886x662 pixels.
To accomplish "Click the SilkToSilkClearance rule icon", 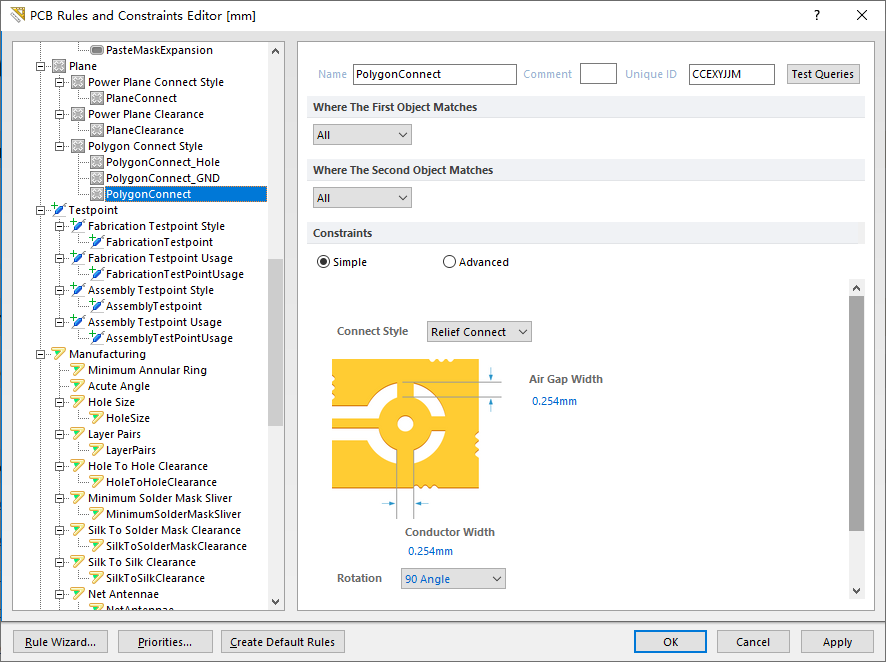I will point(97,577).
